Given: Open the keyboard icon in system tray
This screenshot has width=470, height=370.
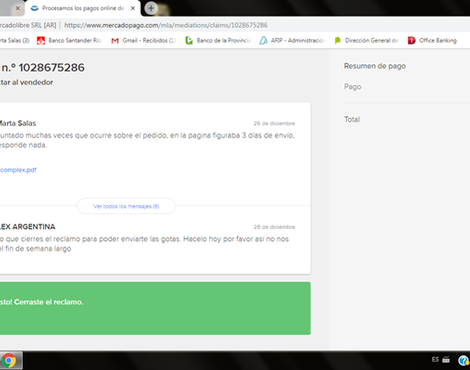Looking at the screenshot, I should (446, 359).
